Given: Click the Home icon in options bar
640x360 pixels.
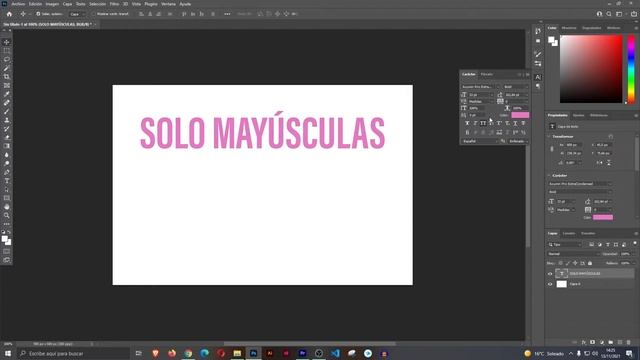Looking at the screenshot, I should tap(9, 14).
